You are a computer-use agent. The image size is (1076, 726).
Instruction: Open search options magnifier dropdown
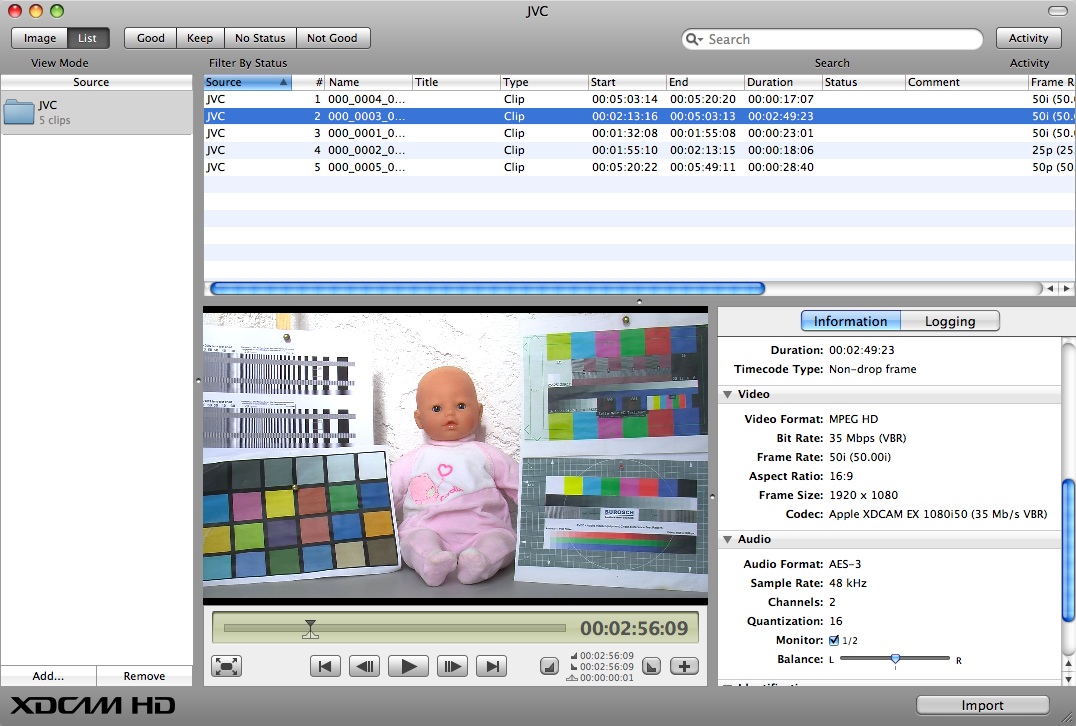tap(694, 39)
